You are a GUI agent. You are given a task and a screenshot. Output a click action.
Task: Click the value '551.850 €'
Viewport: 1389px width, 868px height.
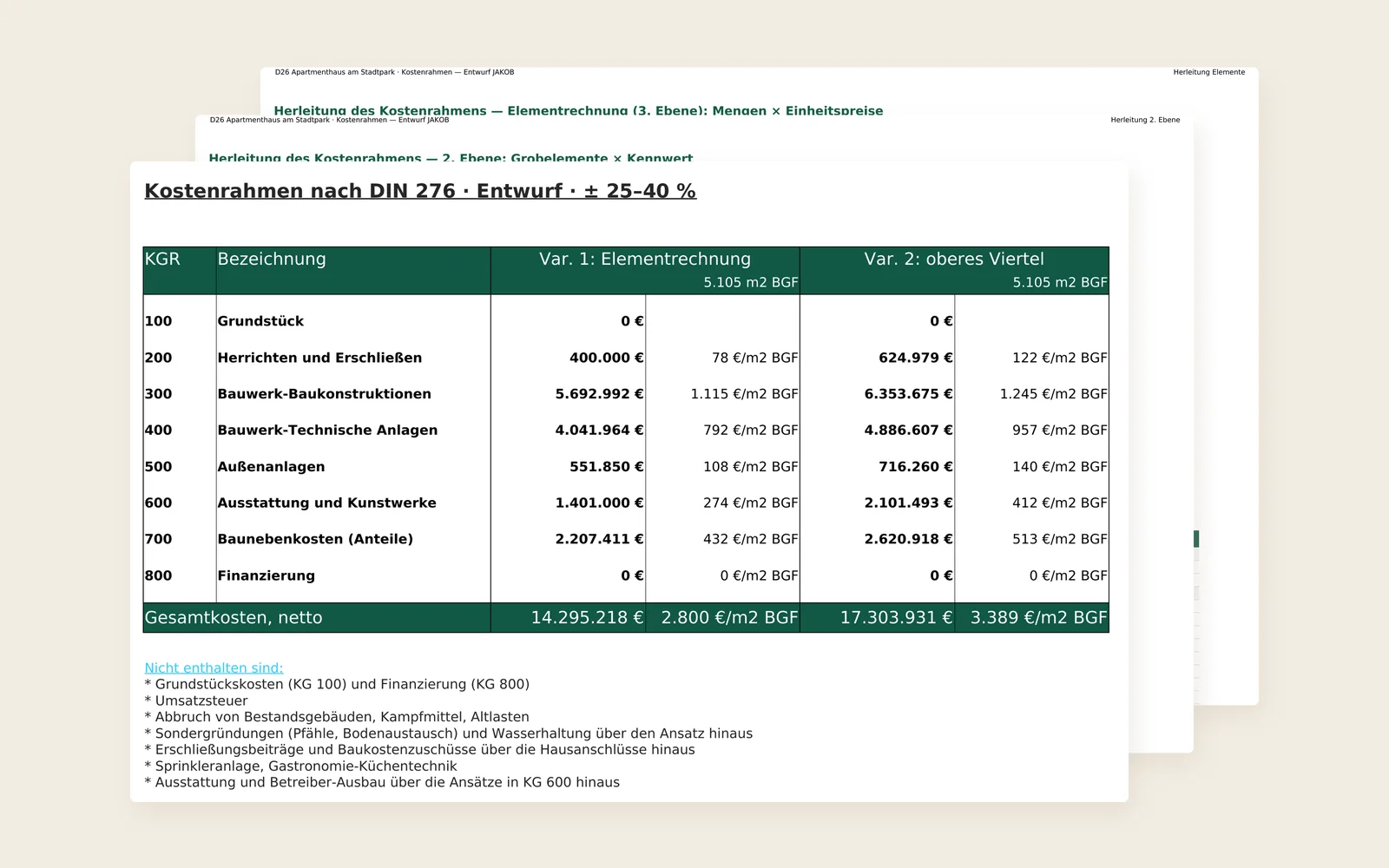[x=606, y=467]
